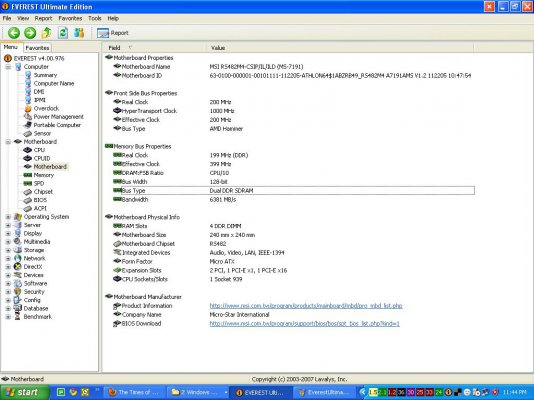Expand the Storage node
This screenshot has width=534, height=400.
click(x=8, y=250)
